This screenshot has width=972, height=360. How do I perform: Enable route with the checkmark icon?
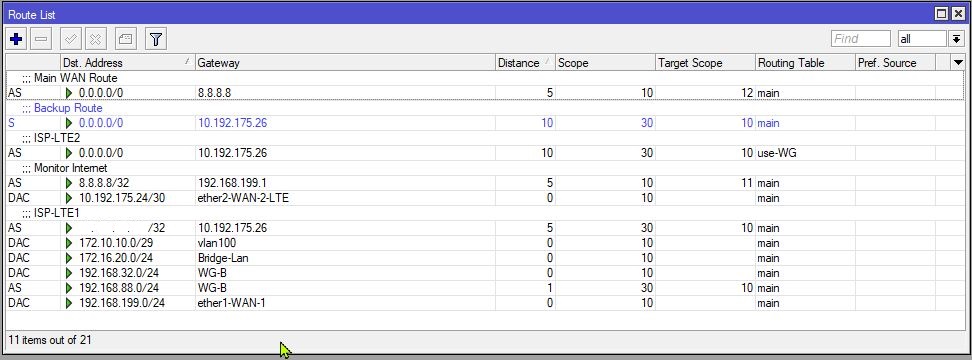point(71,39)
